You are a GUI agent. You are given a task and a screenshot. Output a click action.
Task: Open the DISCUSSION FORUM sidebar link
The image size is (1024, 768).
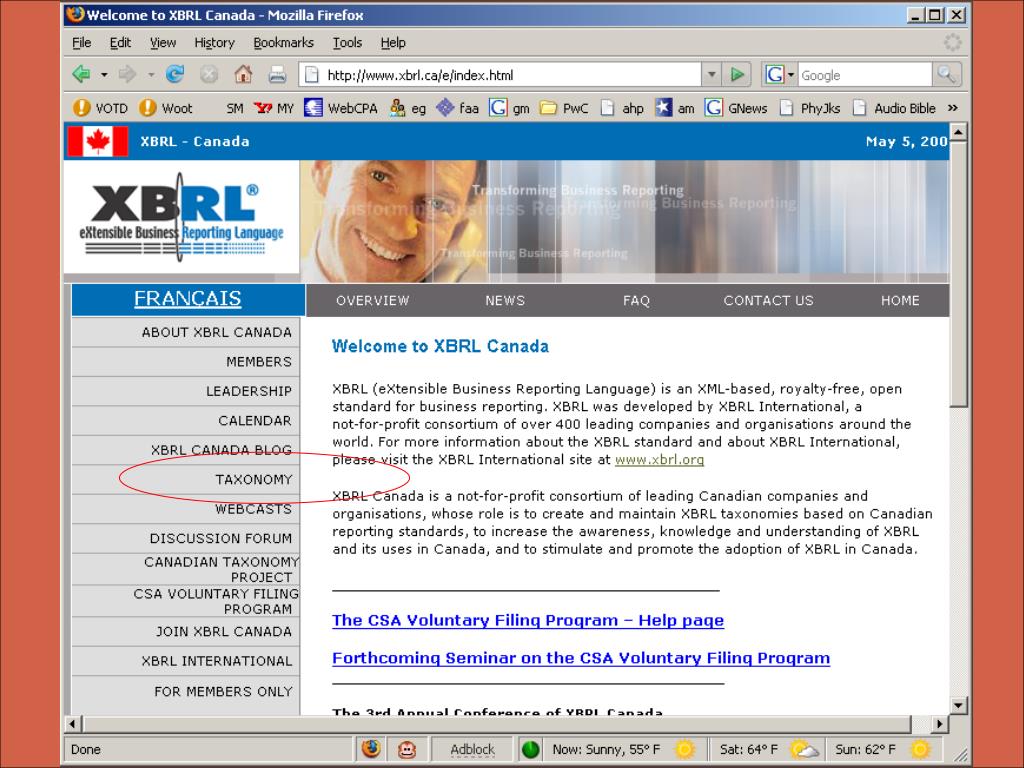pos(185,538)
